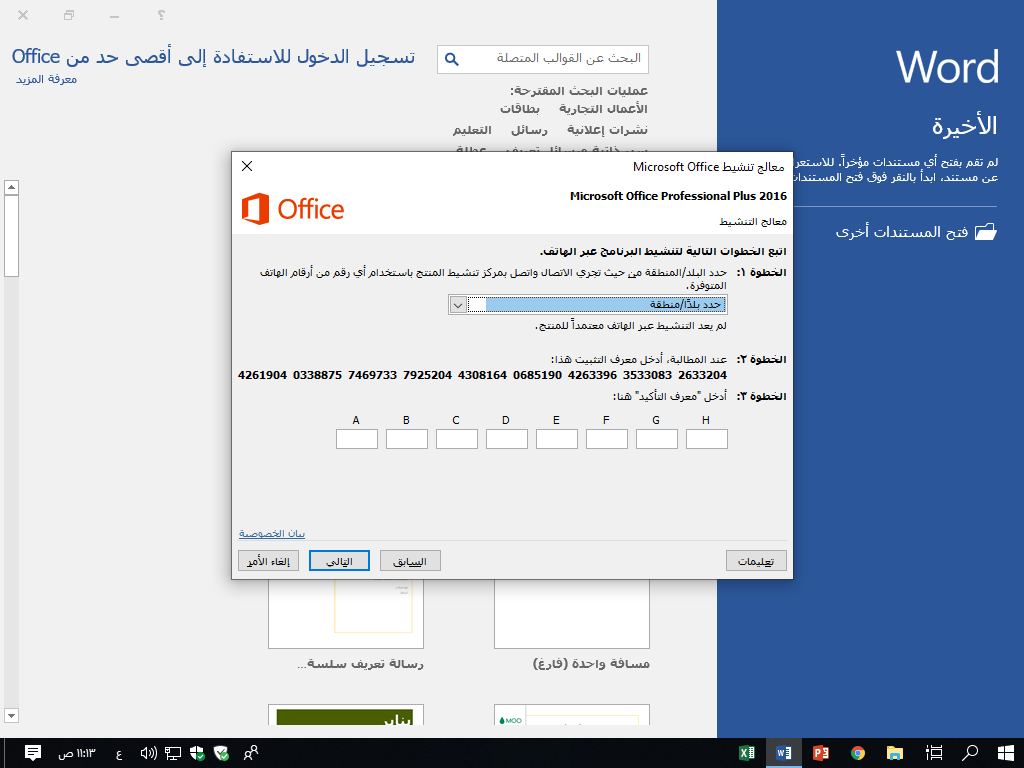The height and width of the screenshot is (768, 1024).
Task: Open File Explorer in taskbar
Action: pyautogui.click(x=895, y=753)
